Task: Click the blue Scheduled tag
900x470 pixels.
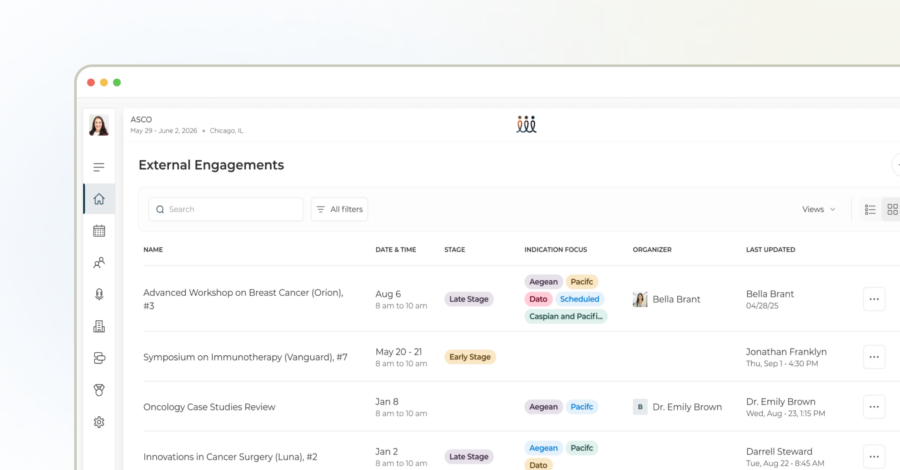Action: (x=579, y=299)
